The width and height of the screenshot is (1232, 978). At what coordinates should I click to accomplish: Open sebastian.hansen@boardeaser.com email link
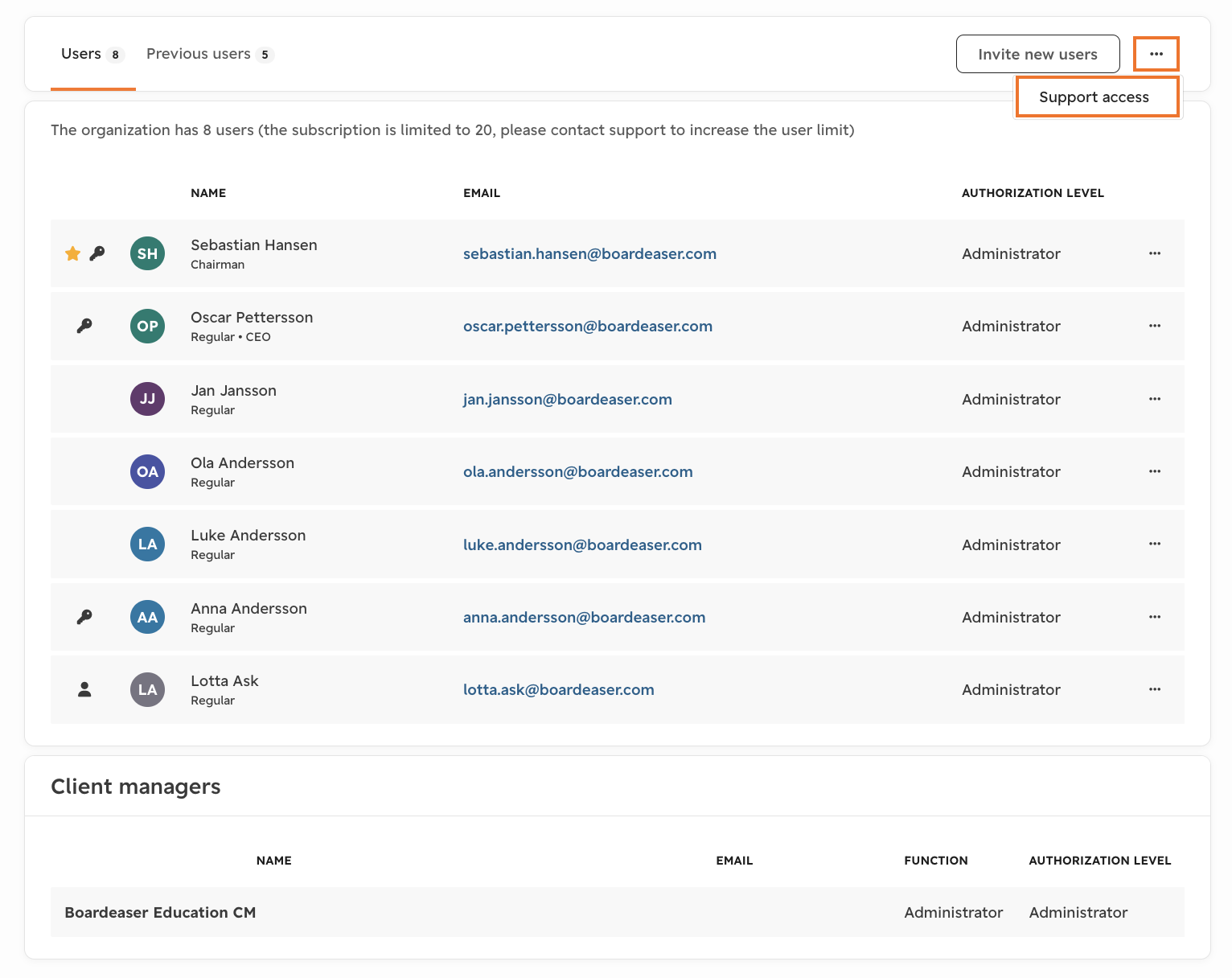589,253
